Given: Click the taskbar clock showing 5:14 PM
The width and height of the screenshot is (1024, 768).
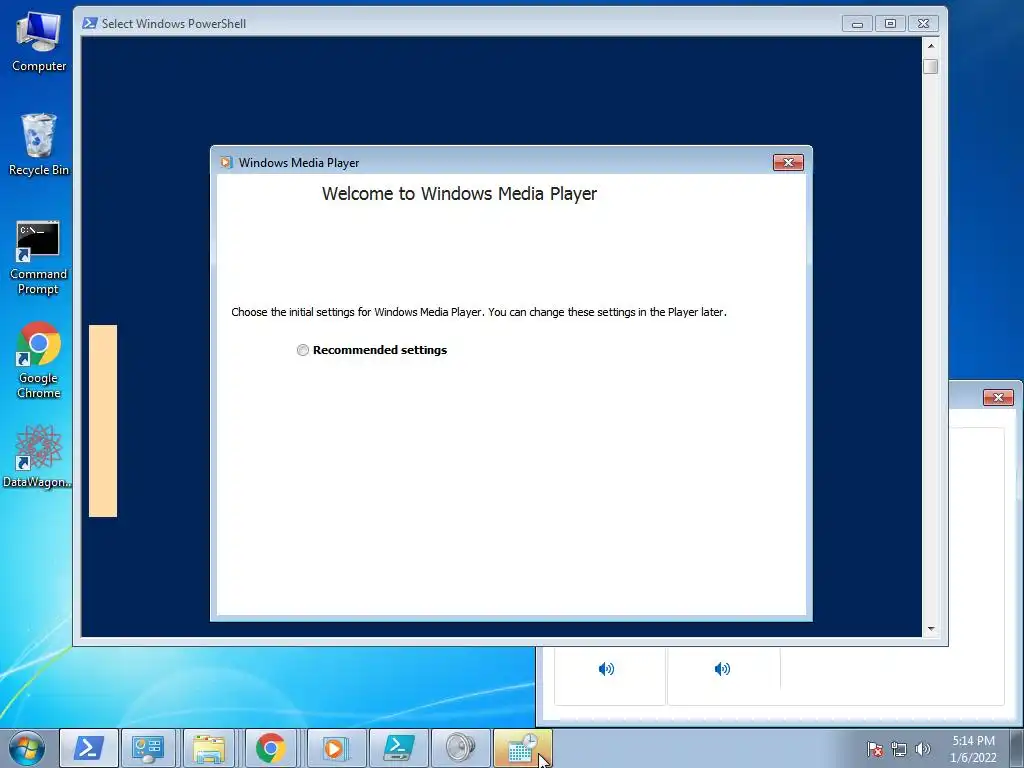Looking at the screenshot, I should coord(973,749).
